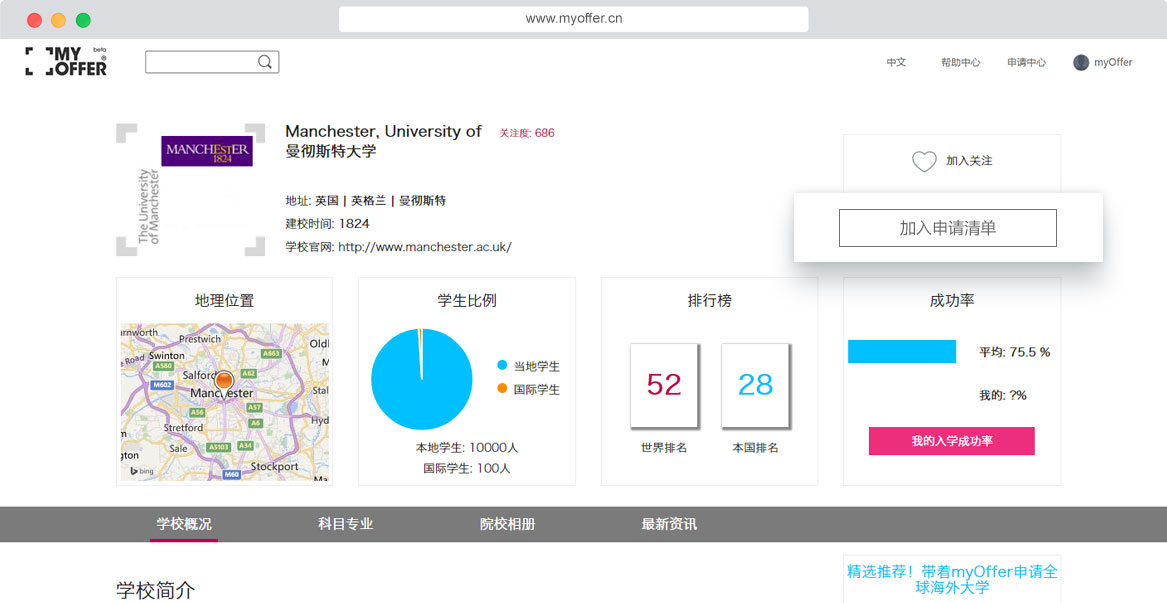The image size is (1167, 603).
Task: Open 帮助中心 help center
Action: pos(960,63)
